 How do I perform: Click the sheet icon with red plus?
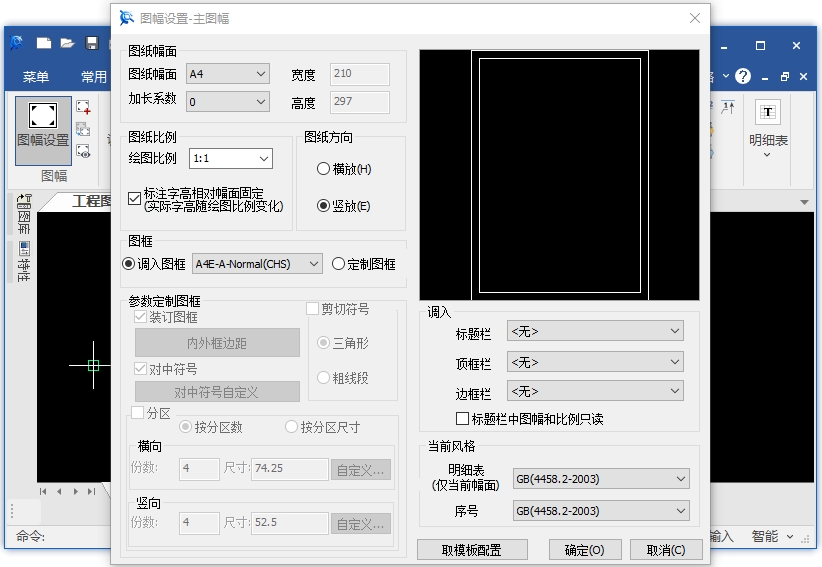point(84,108)
